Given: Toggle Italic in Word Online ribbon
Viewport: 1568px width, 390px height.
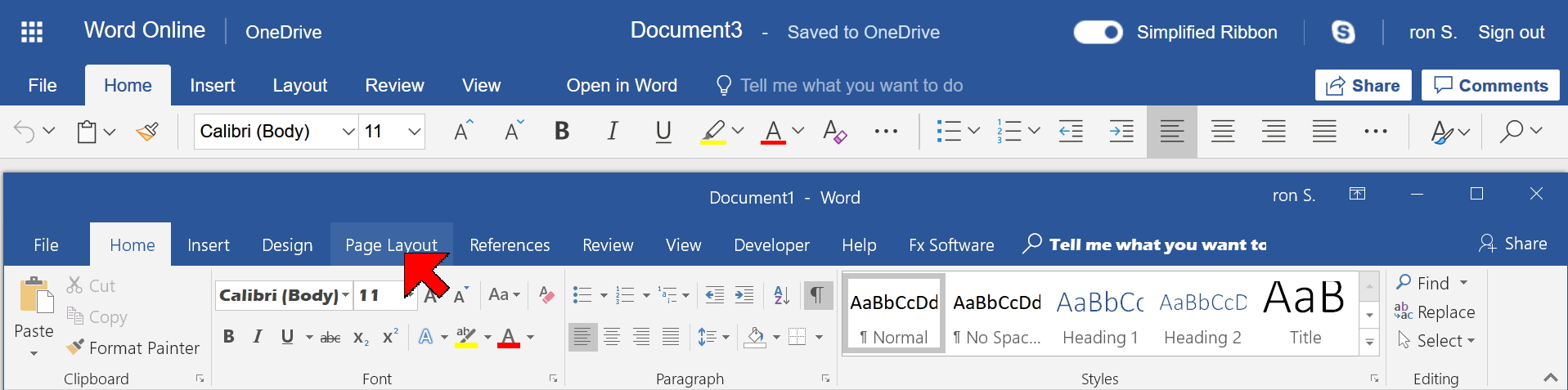Looking at the screenshot, I should [612, 131].
